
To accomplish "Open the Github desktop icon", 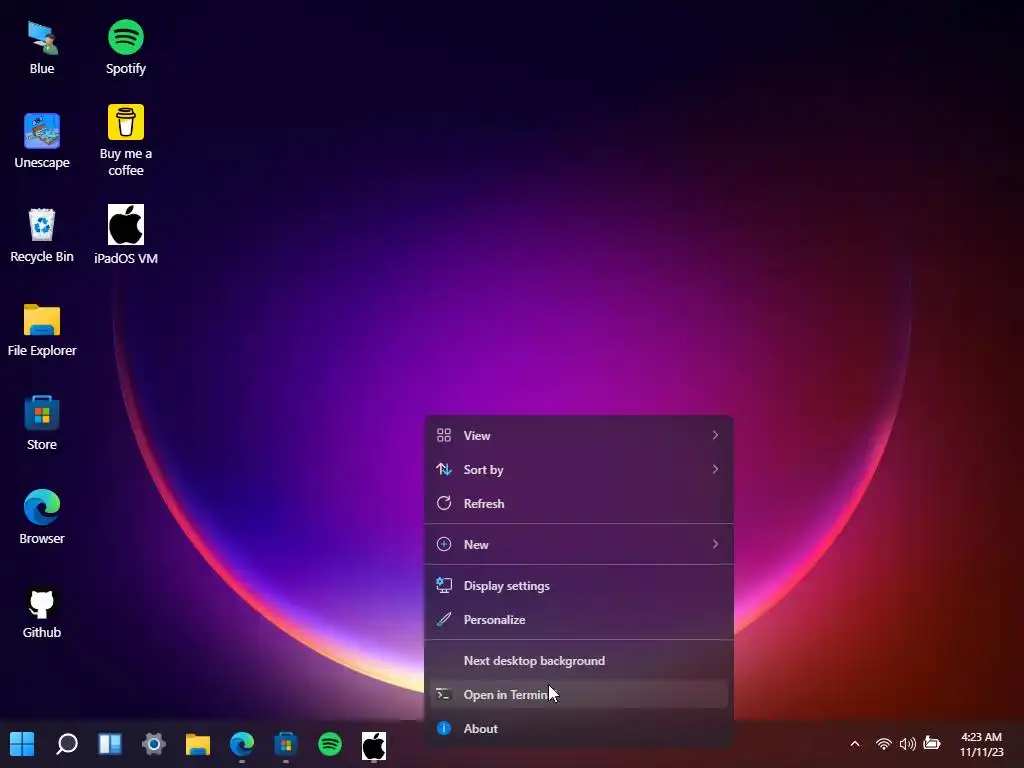I will (42, 611).
